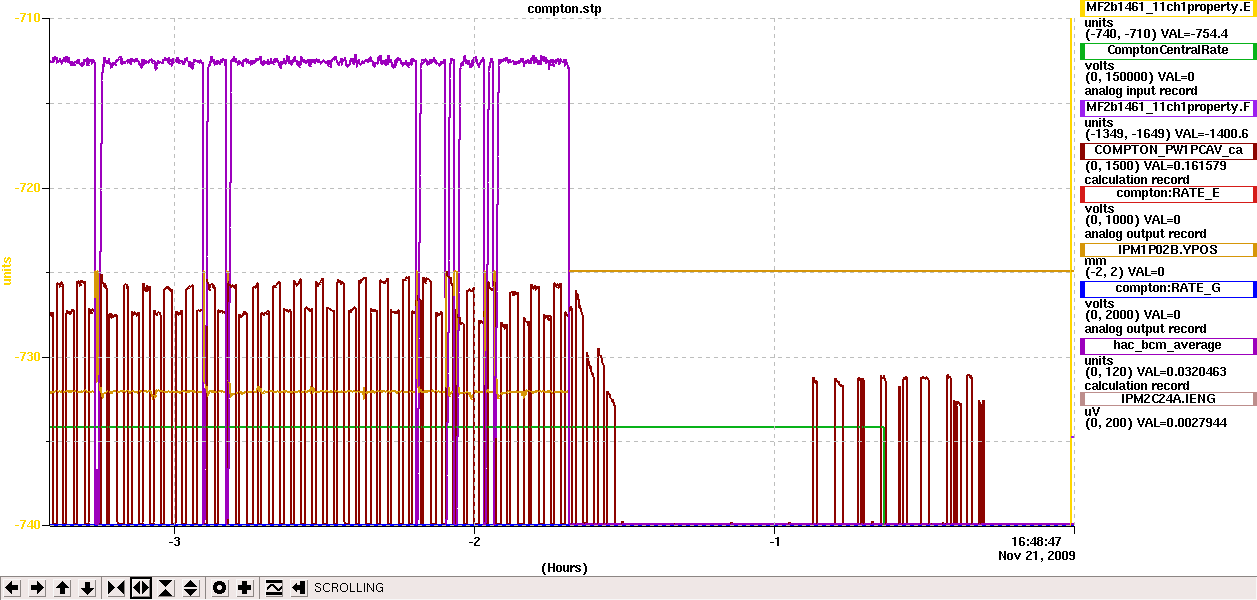
Task: Click red color swatch of compton:RATE_E
Action: coord(1084,193)
